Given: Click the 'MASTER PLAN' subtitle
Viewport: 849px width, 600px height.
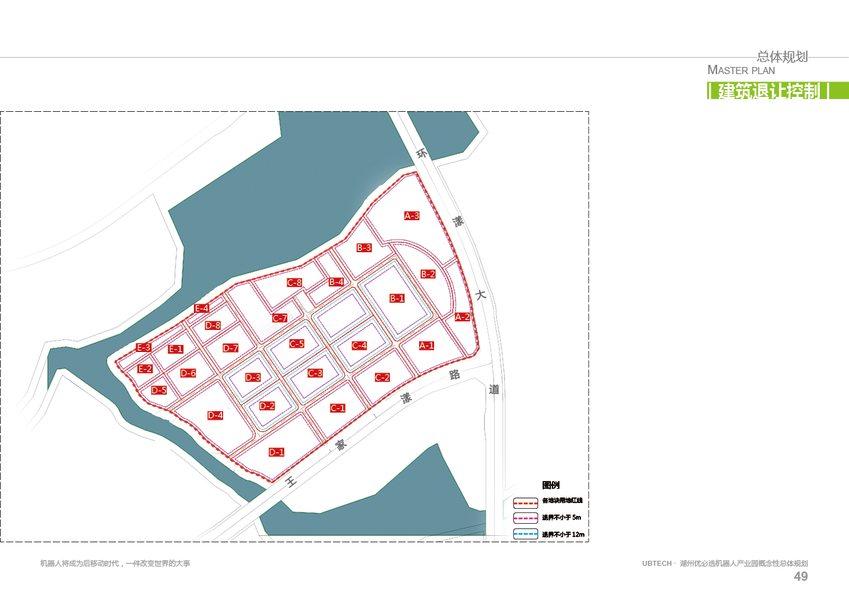Looking at the screenshot, I should coord(741,70).
